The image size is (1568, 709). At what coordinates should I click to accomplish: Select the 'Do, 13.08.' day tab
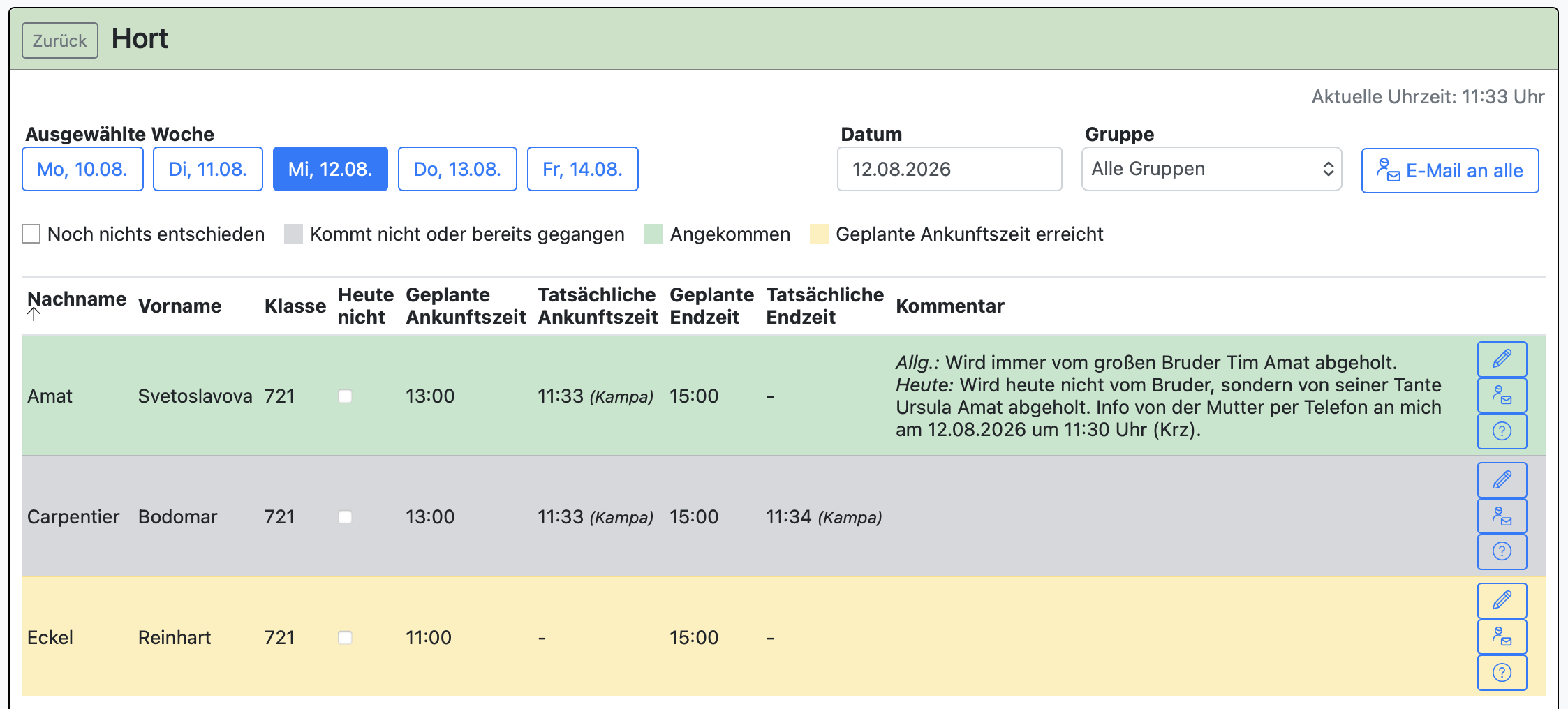point(457,169)
